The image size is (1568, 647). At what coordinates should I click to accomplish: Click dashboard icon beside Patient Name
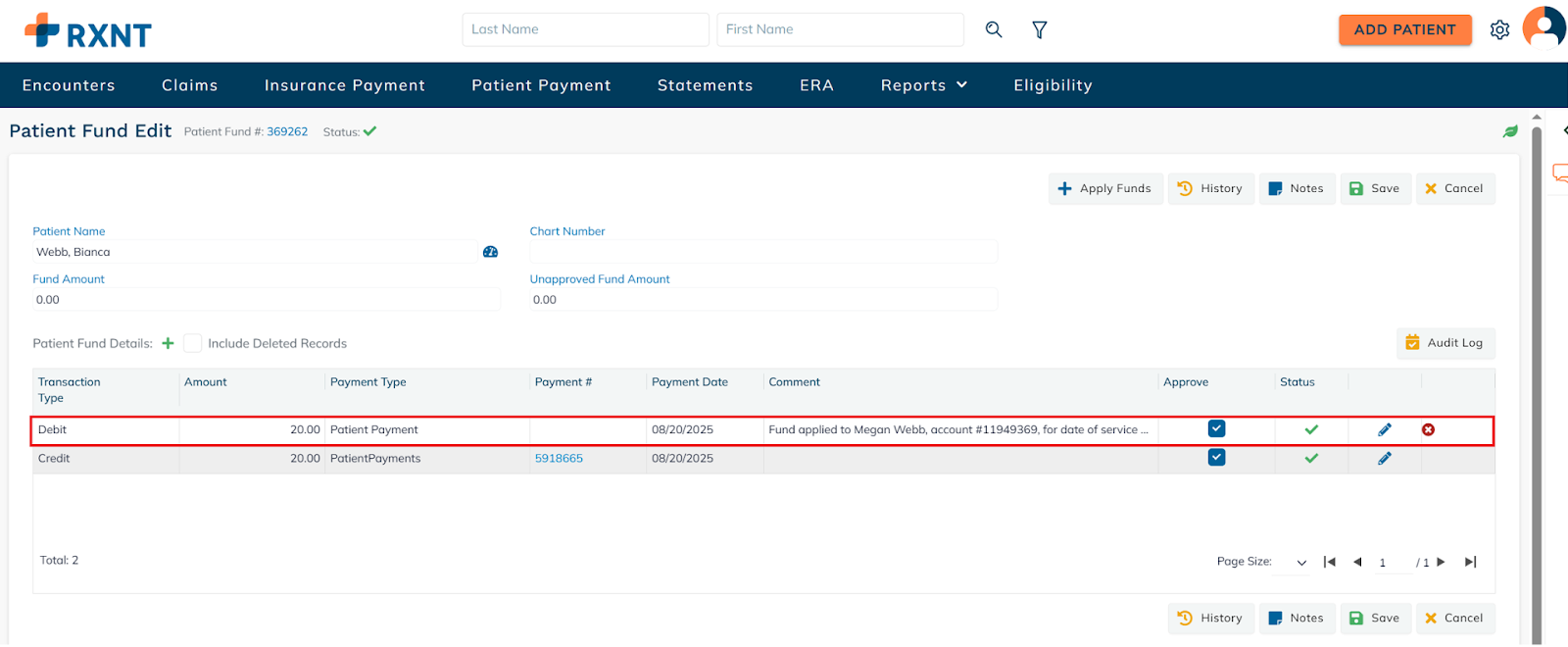click(491, 252)
